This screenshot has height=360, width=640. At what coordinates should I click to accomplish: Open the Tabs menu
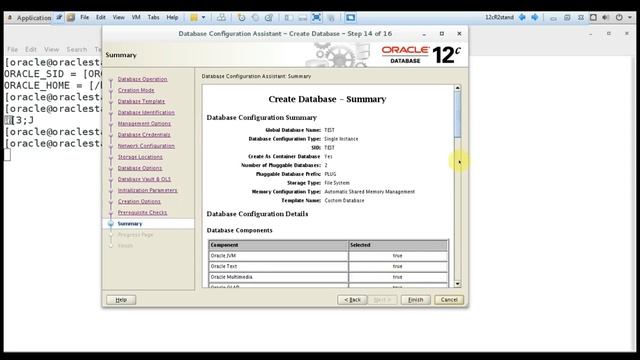(x=153, y=17)
